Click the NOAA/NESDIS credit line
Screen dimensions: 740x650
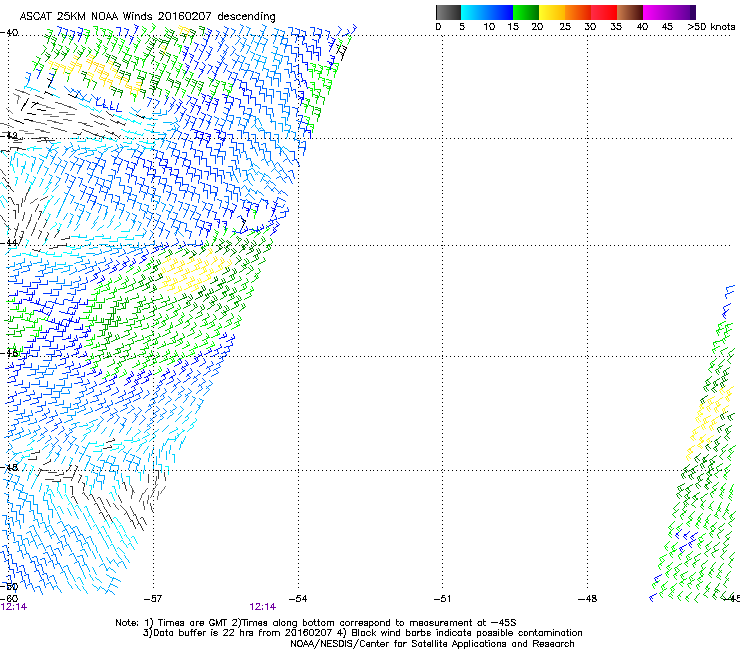432,644
